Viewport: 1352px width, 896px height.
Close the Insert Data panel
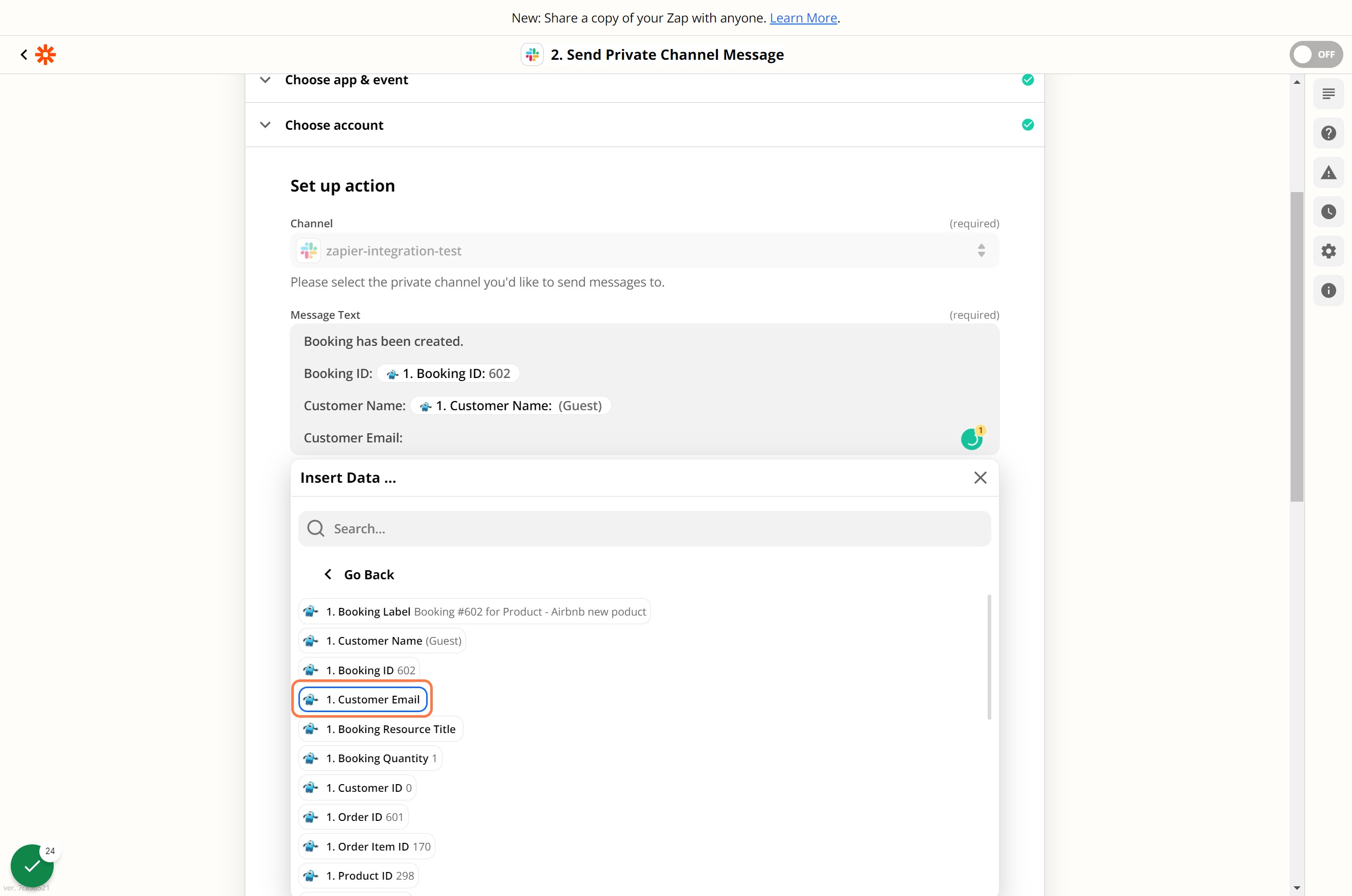[980, 478]
